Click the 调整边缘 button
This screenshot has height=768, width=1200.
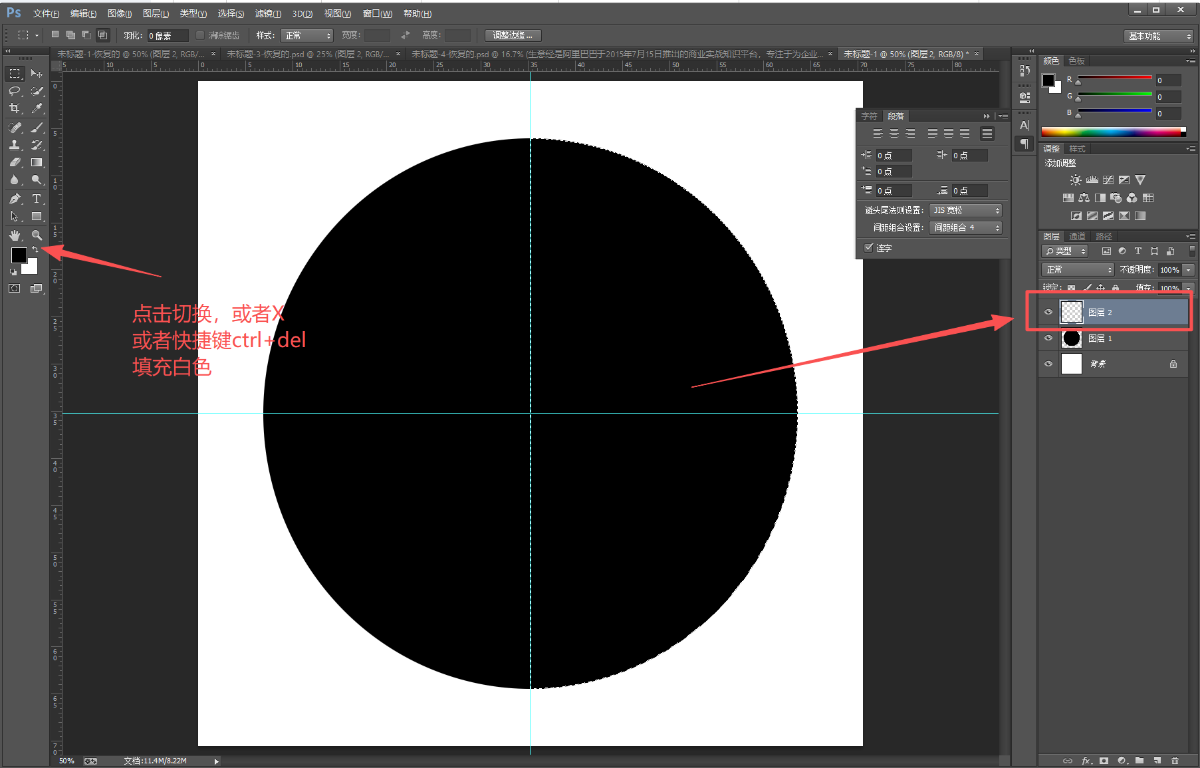coord(514,35)
